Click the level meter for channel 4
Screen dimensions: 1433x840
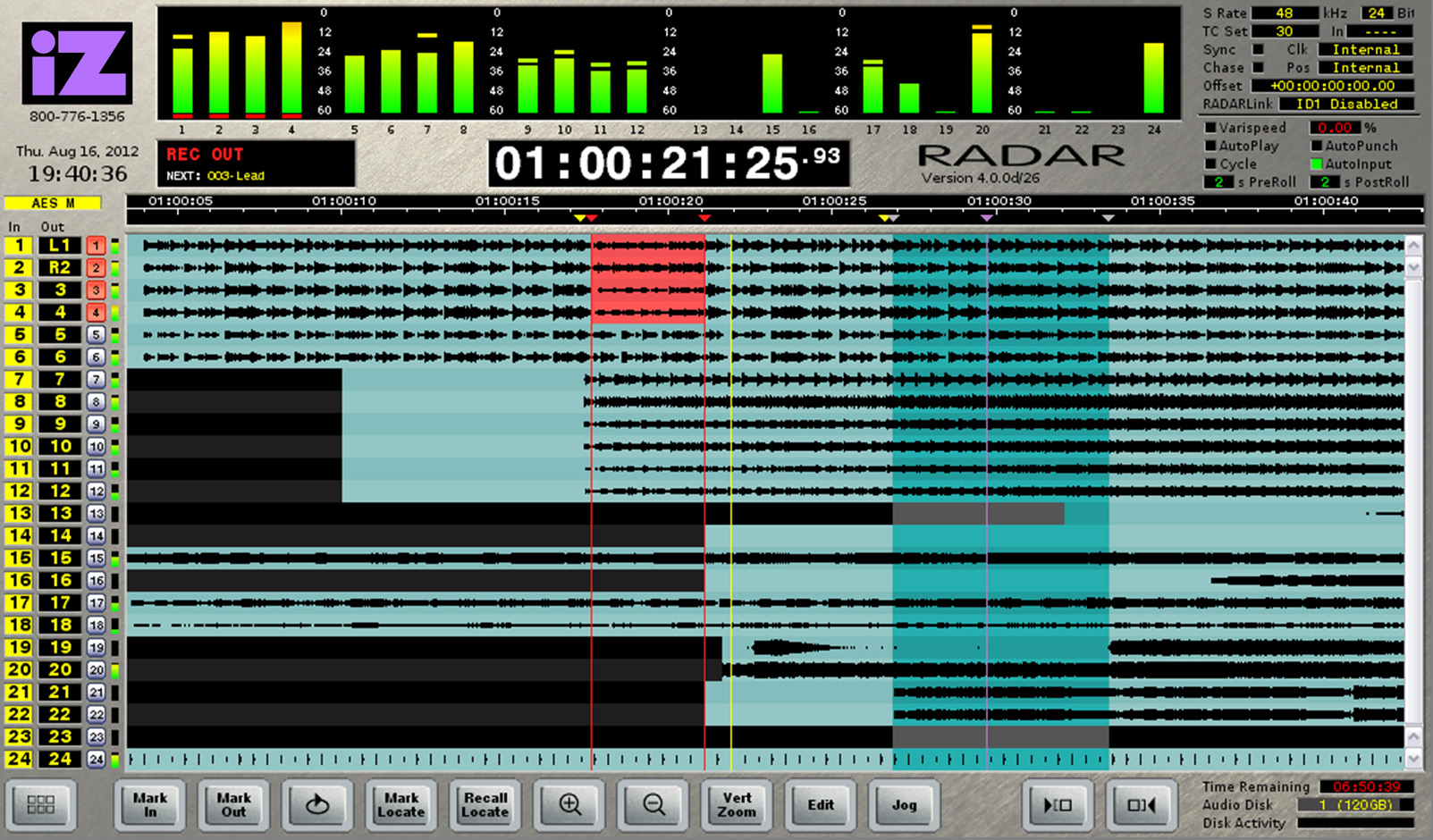(x=291, y=69)
